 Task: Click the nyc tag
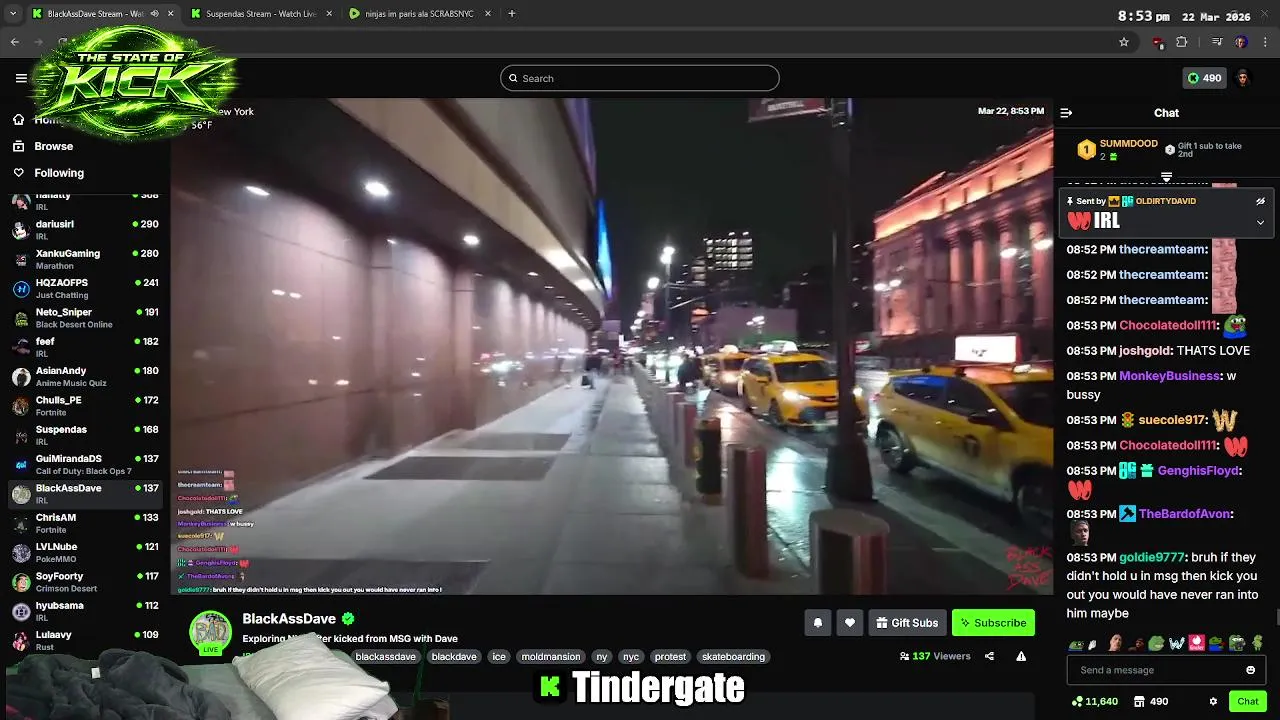630,657
